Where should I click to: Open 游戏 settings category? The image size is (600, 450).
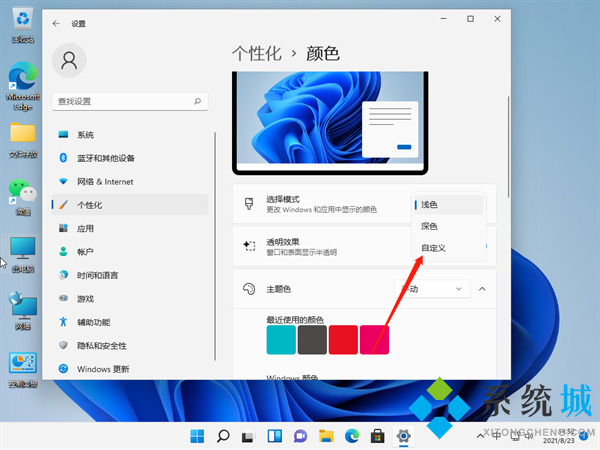(130, 298)
